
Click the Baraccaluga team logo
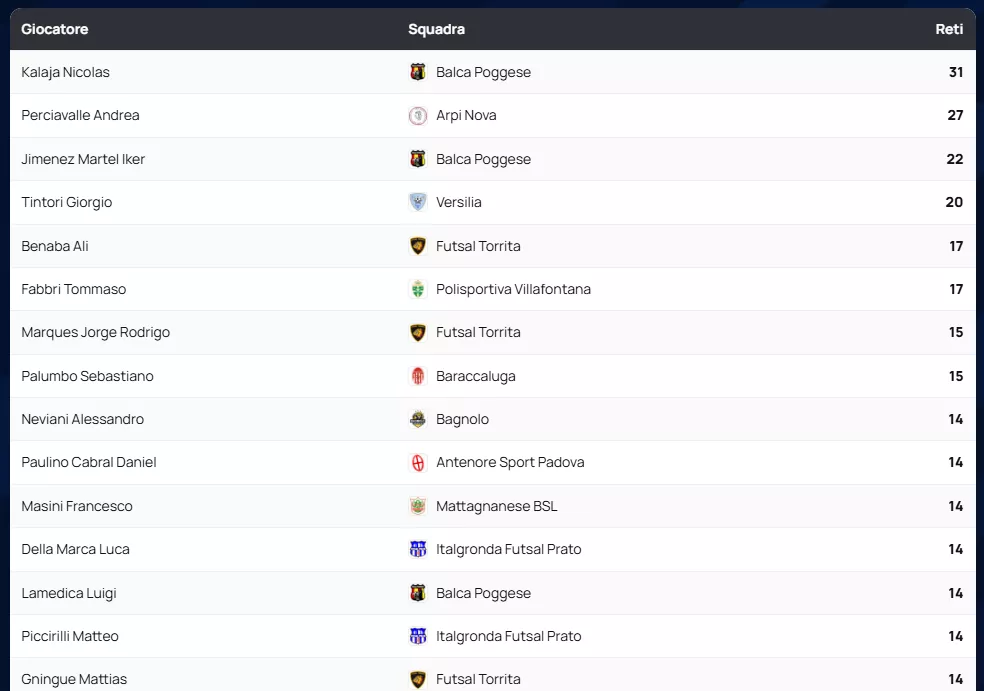[x=418, y=376]
